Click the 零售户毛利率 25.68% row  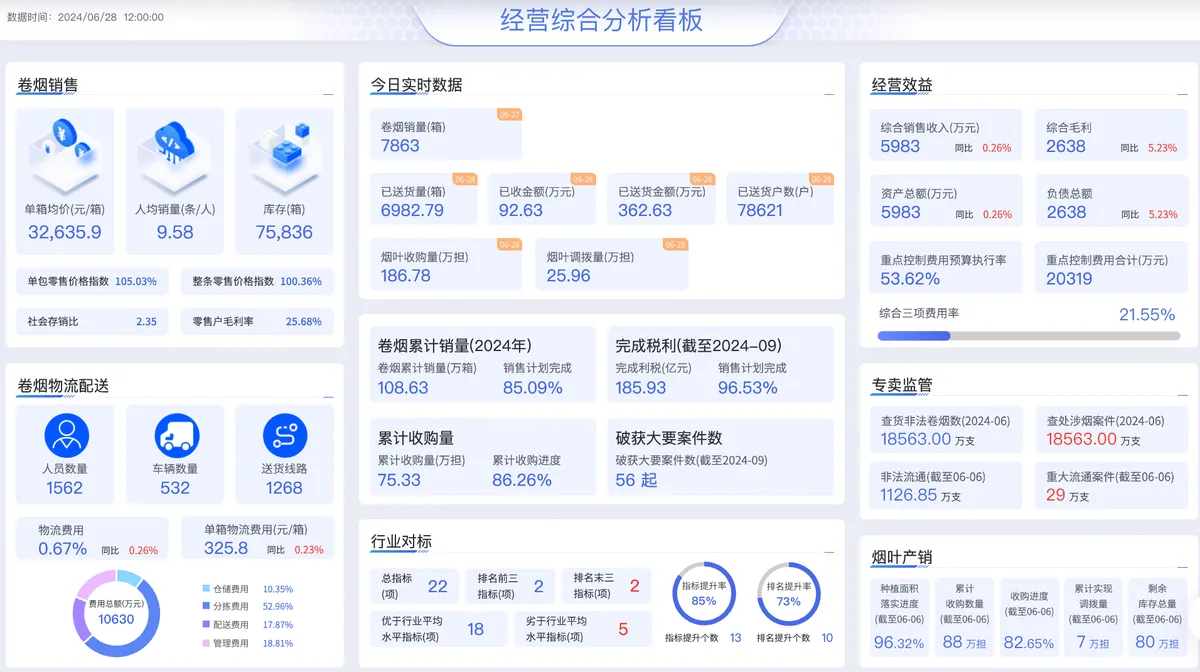(257, 322)
